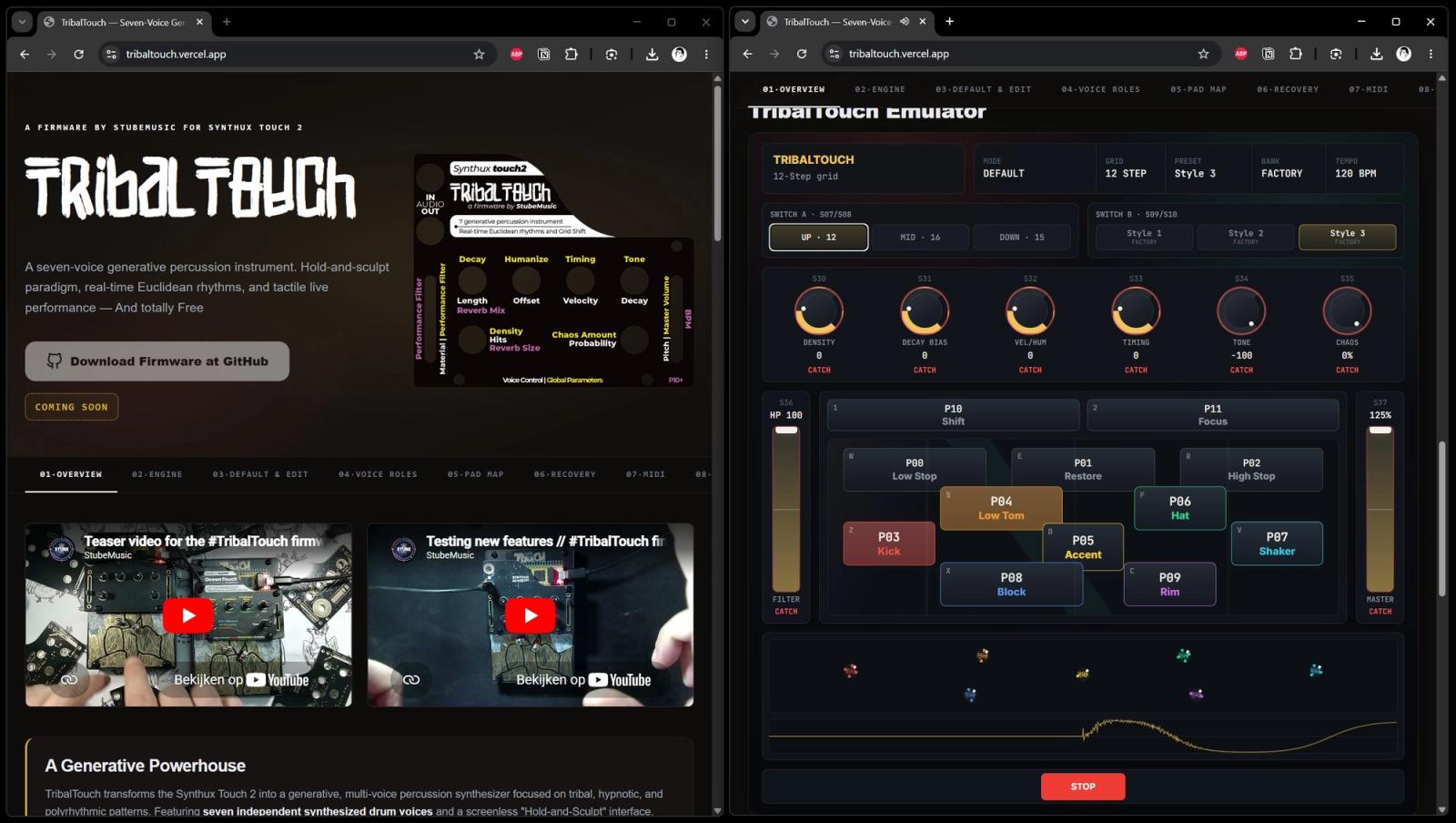Click Download Firmware at GitHub button

(x=157, y=361)
